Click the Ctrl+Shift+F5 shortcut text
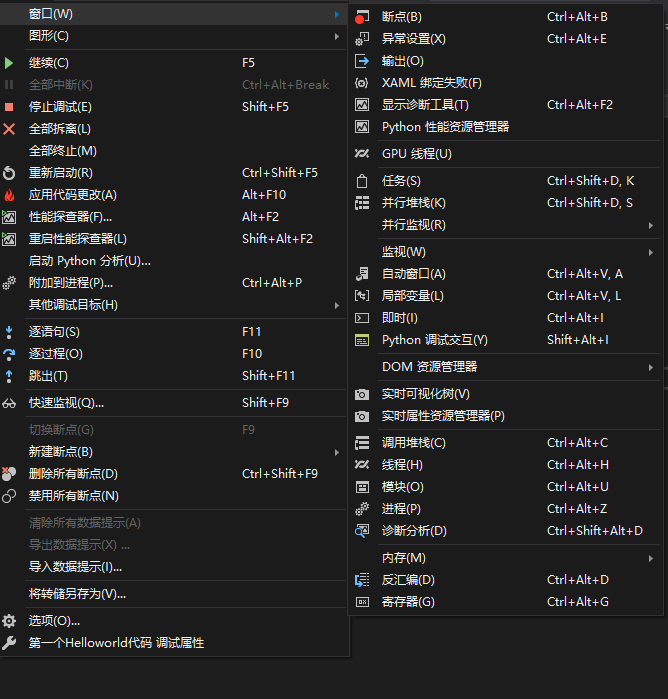The image size is (668, 699). click(x=280, y=173)
